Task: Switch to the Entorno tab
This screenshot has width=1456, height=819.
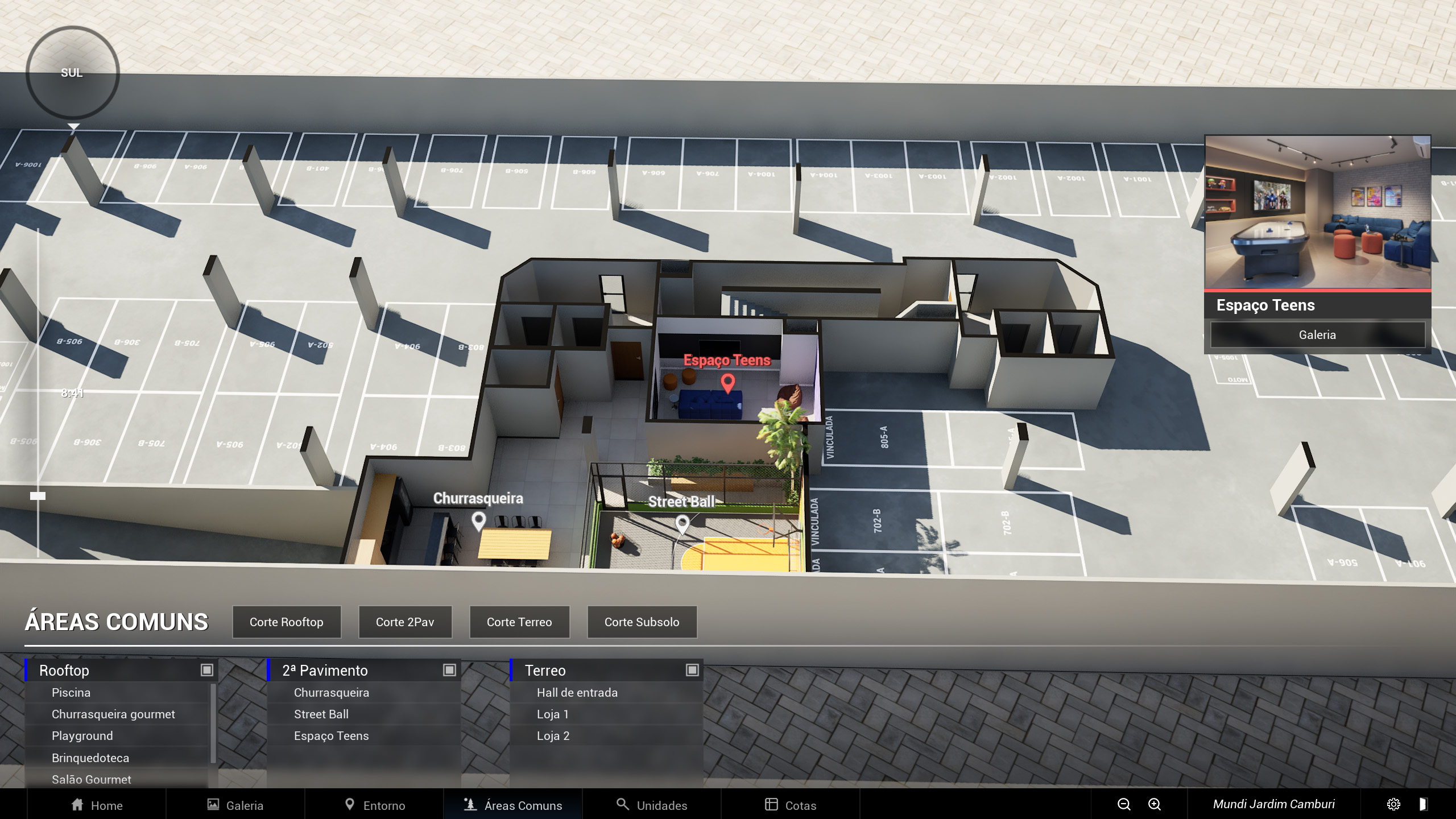Action: pos(375,805)
